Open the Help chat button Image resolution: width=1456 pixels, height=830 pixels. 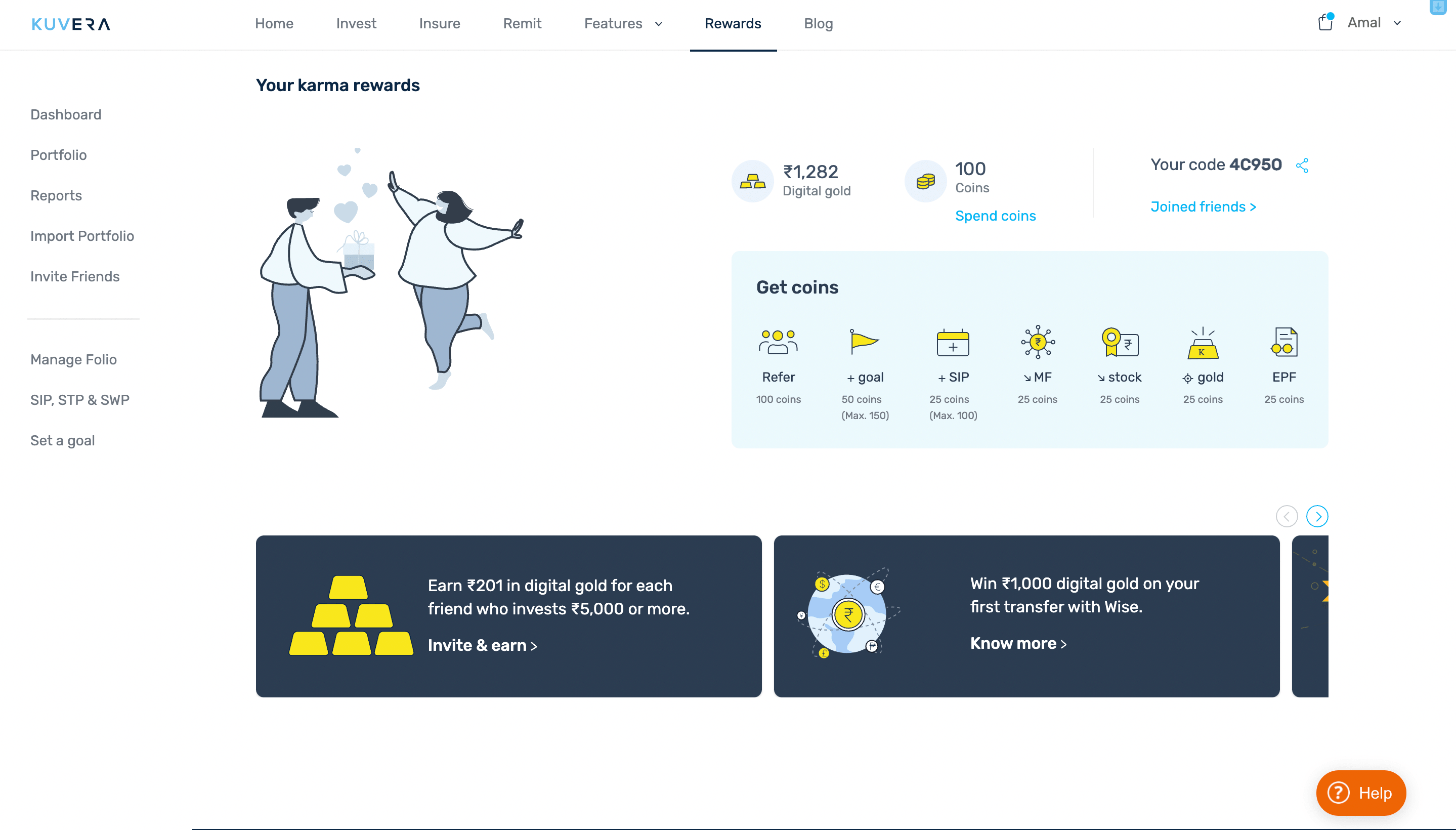click(1360, 793)
